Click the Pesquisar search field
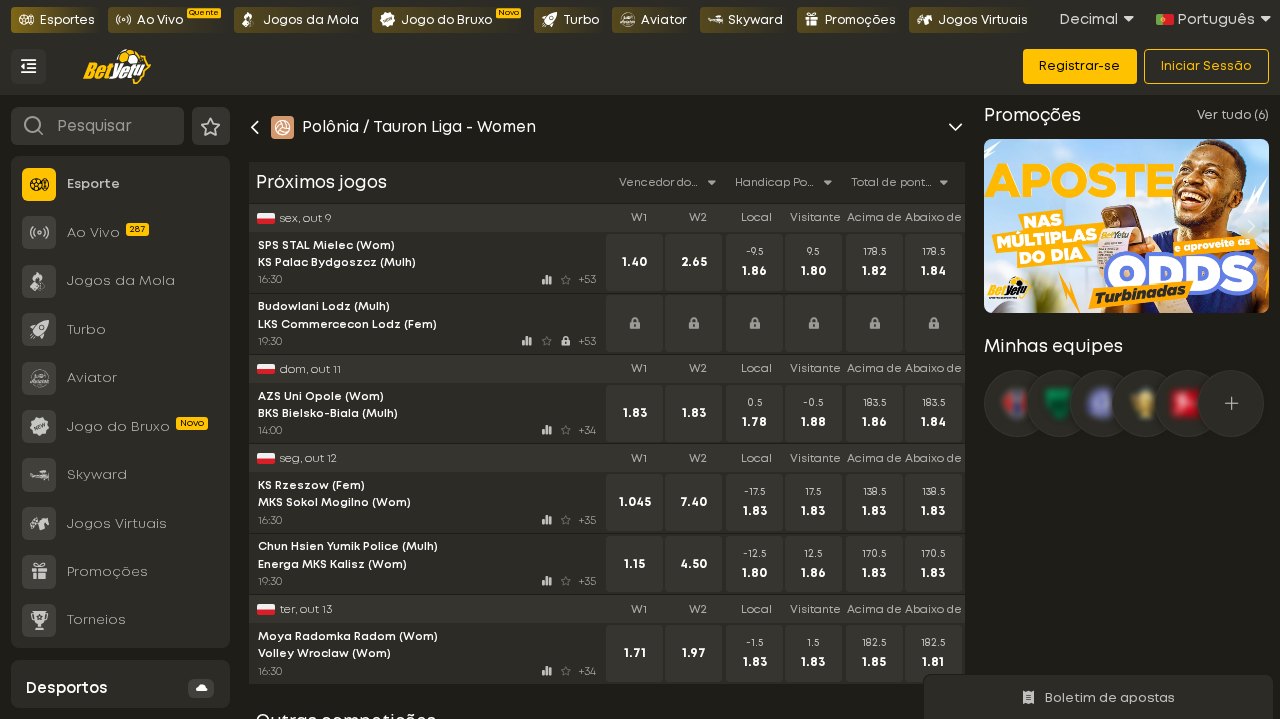This screenshot has width=1280, height=719. click(x=97, y=126)
